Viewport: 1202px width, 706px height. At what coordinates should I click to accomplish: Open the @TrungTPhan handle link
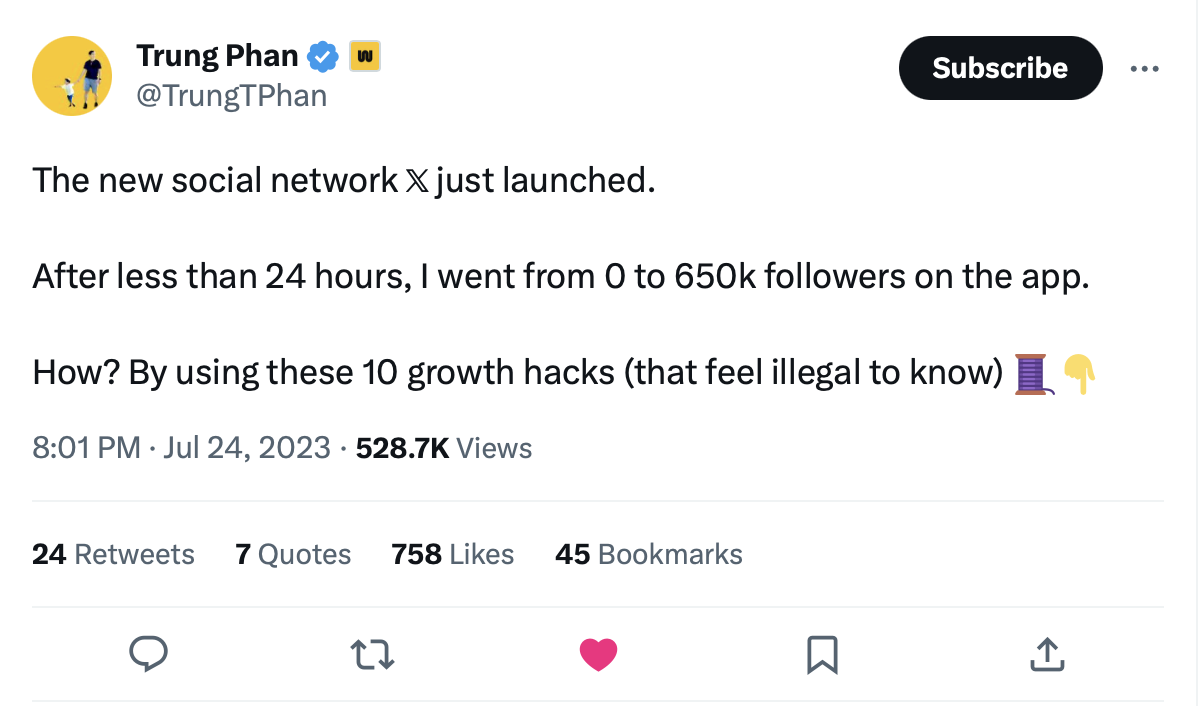click(231, 96)
